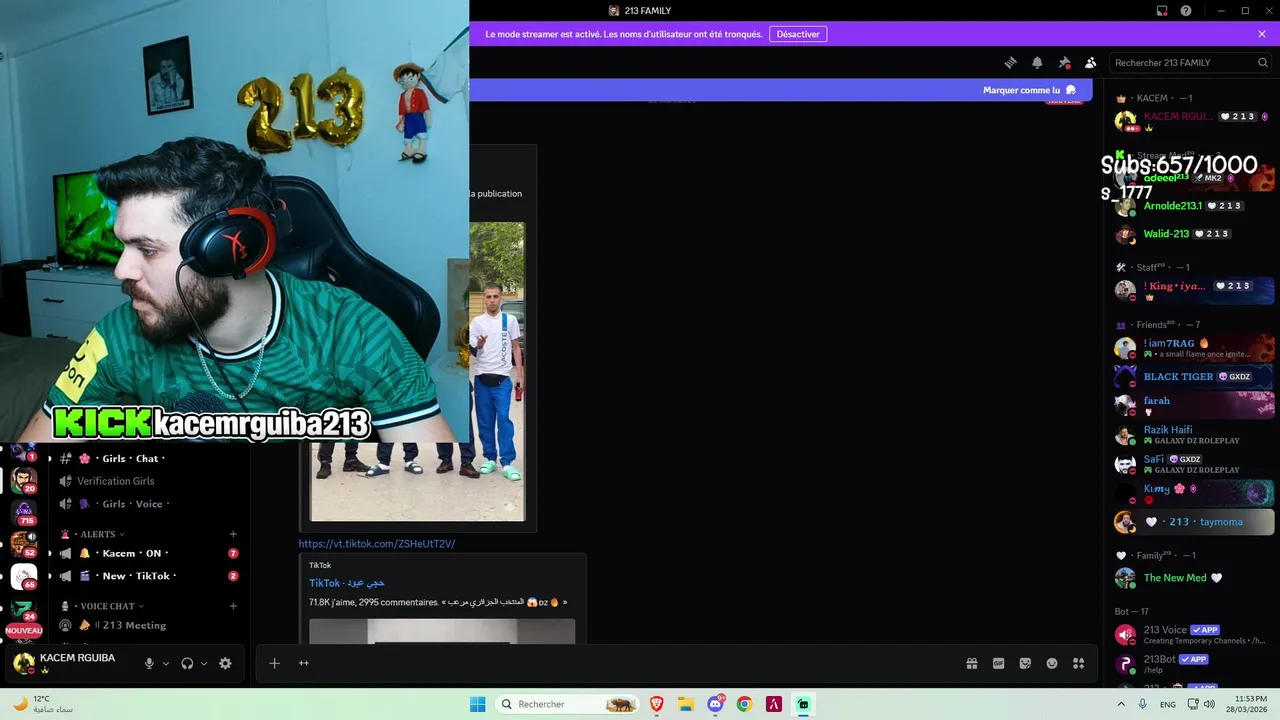This screenshot has height=720, width=1280.
Task: Click the taskbar Rechercher search box
Action: point(568,704)
